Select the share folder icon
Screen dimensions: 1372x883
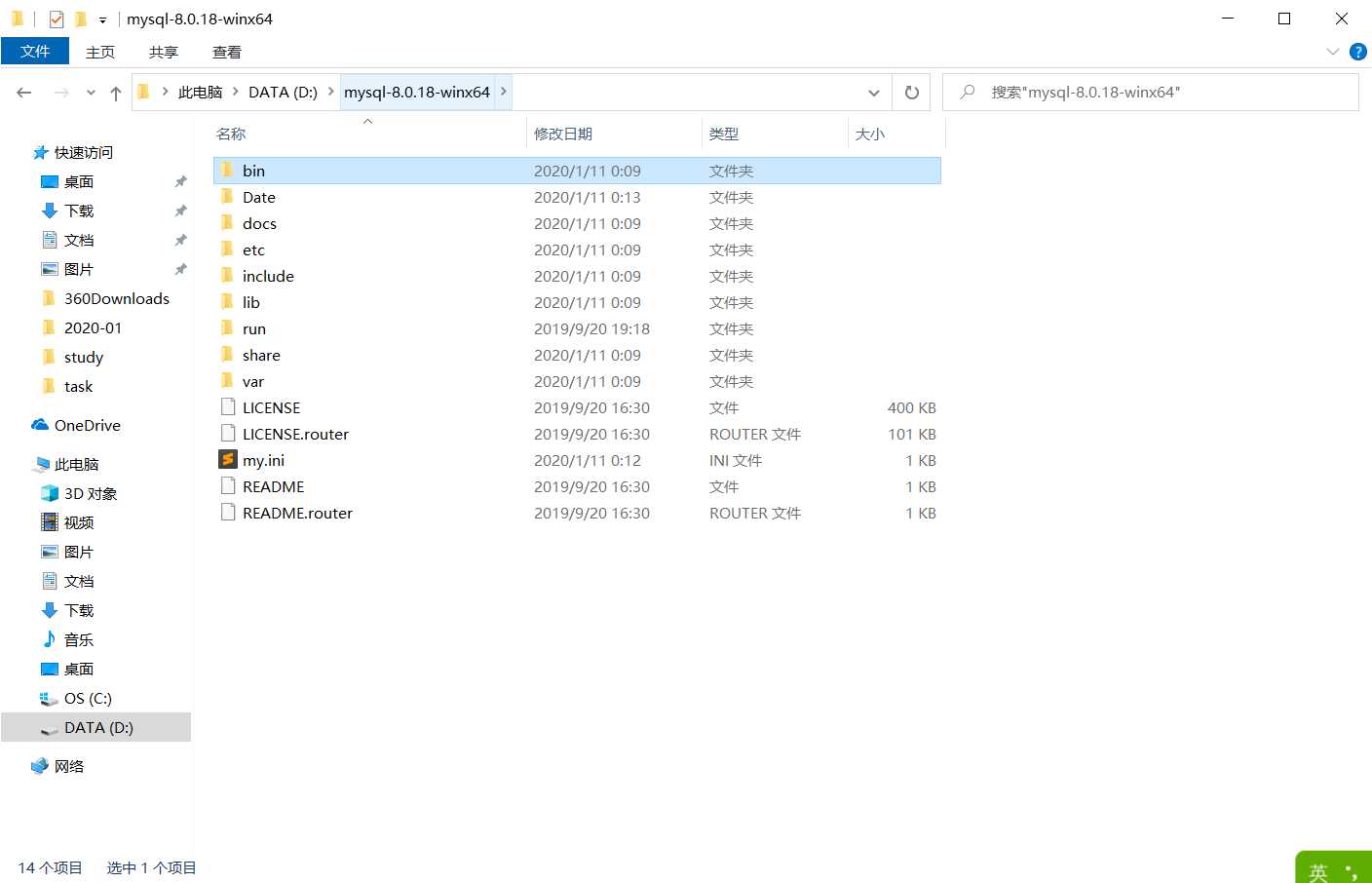click(x=227, y=354)
